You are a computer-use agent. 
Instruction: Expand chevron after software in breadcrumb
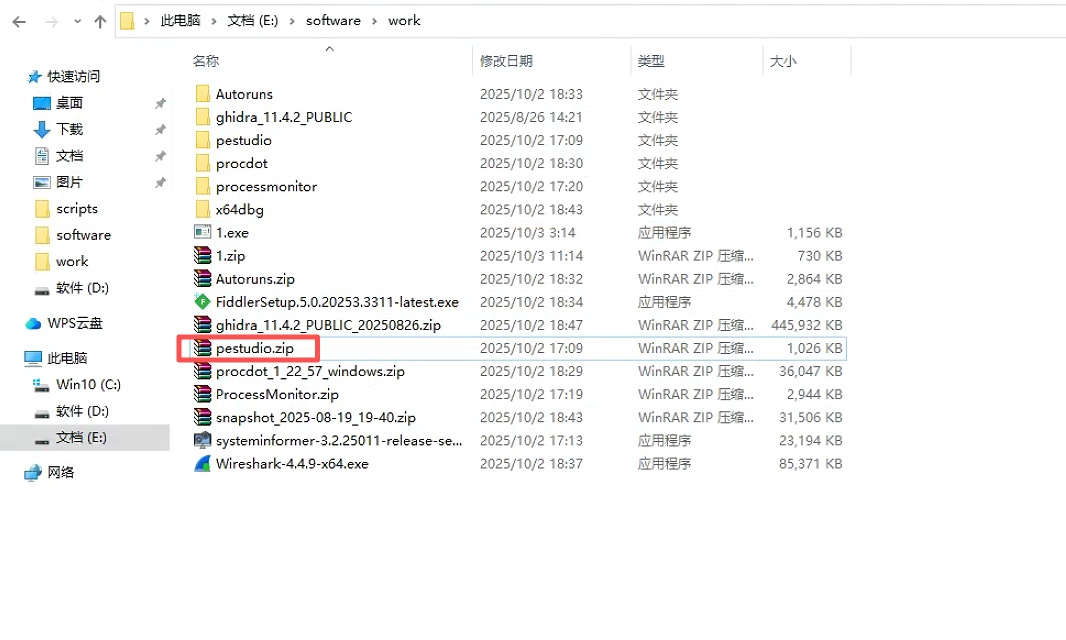click(x=375, y=21)
